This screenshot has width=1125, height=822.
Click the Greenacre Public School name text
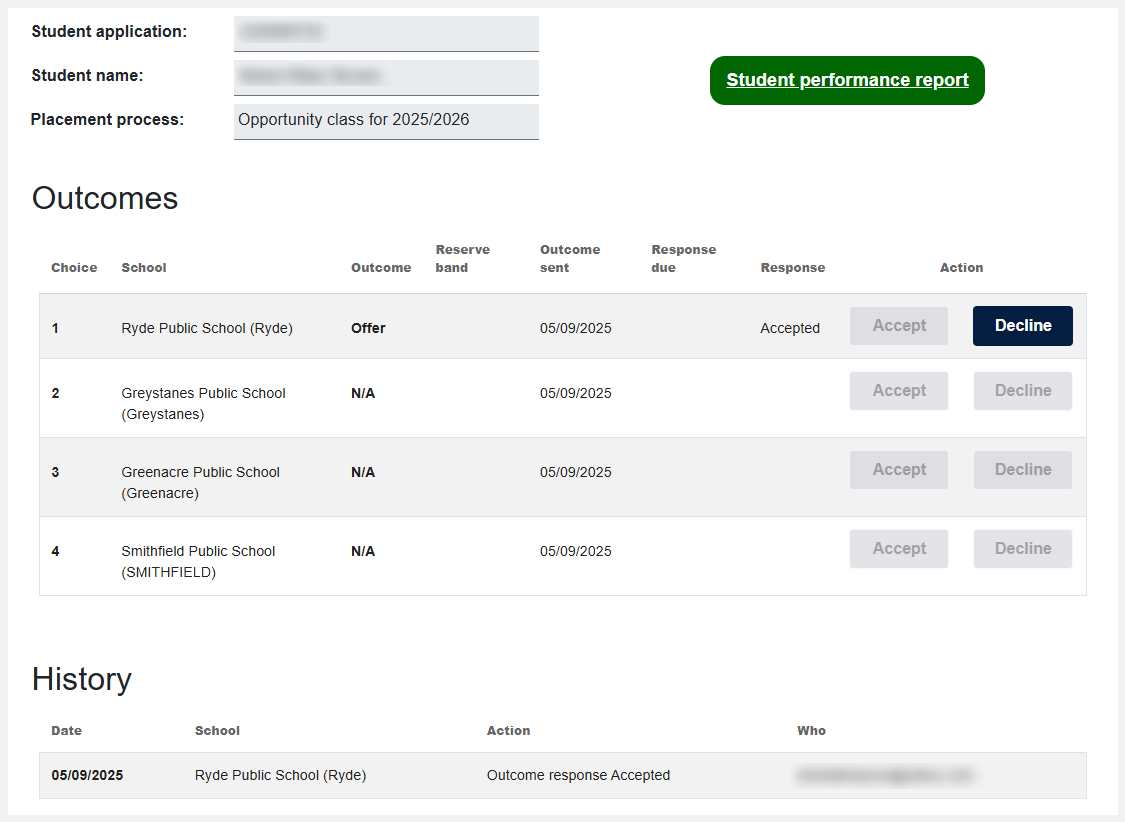coord(200,482)
